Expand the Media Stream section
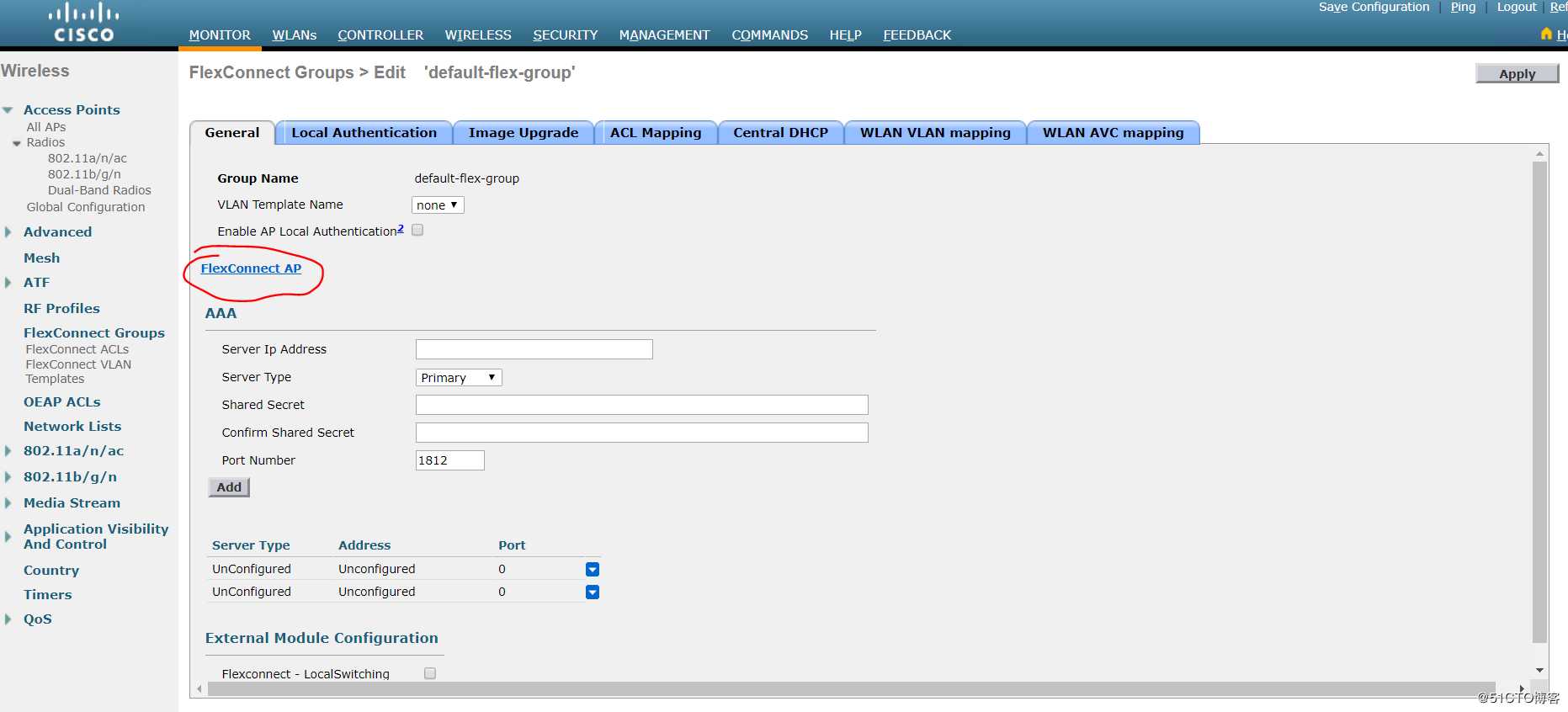 coord(8,503)
